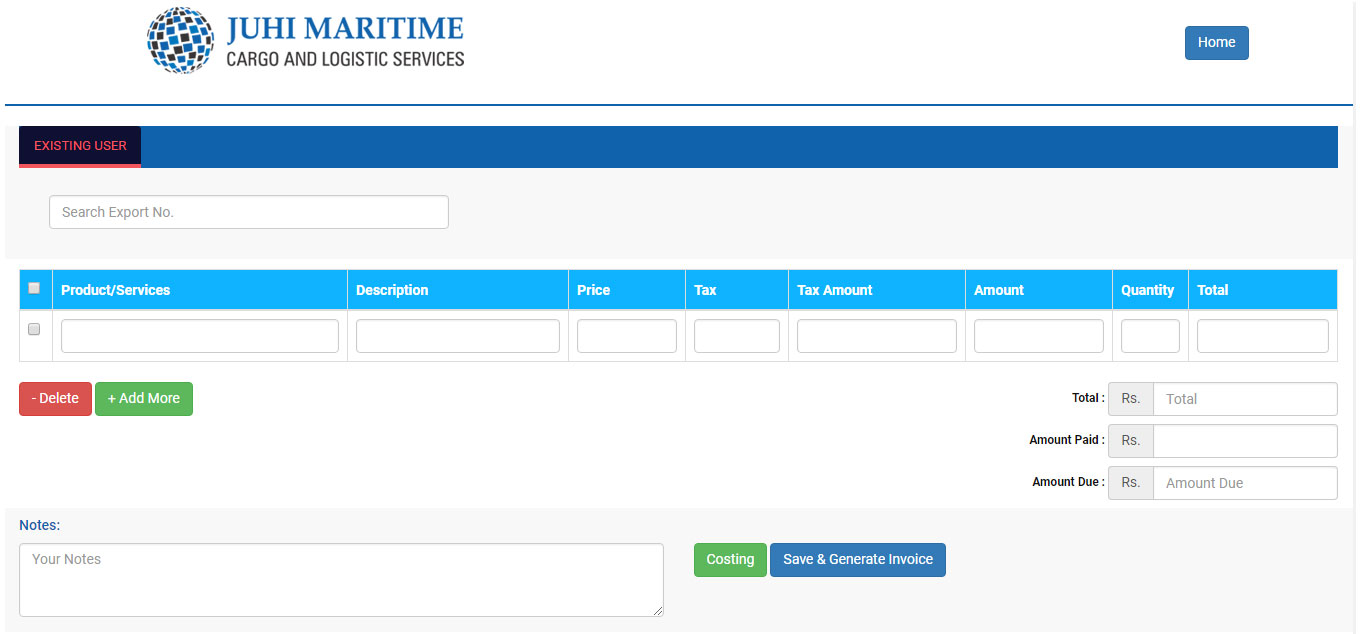Click the Amount Paid input field
This screenshot has height=634, width=1366.
1244,441
